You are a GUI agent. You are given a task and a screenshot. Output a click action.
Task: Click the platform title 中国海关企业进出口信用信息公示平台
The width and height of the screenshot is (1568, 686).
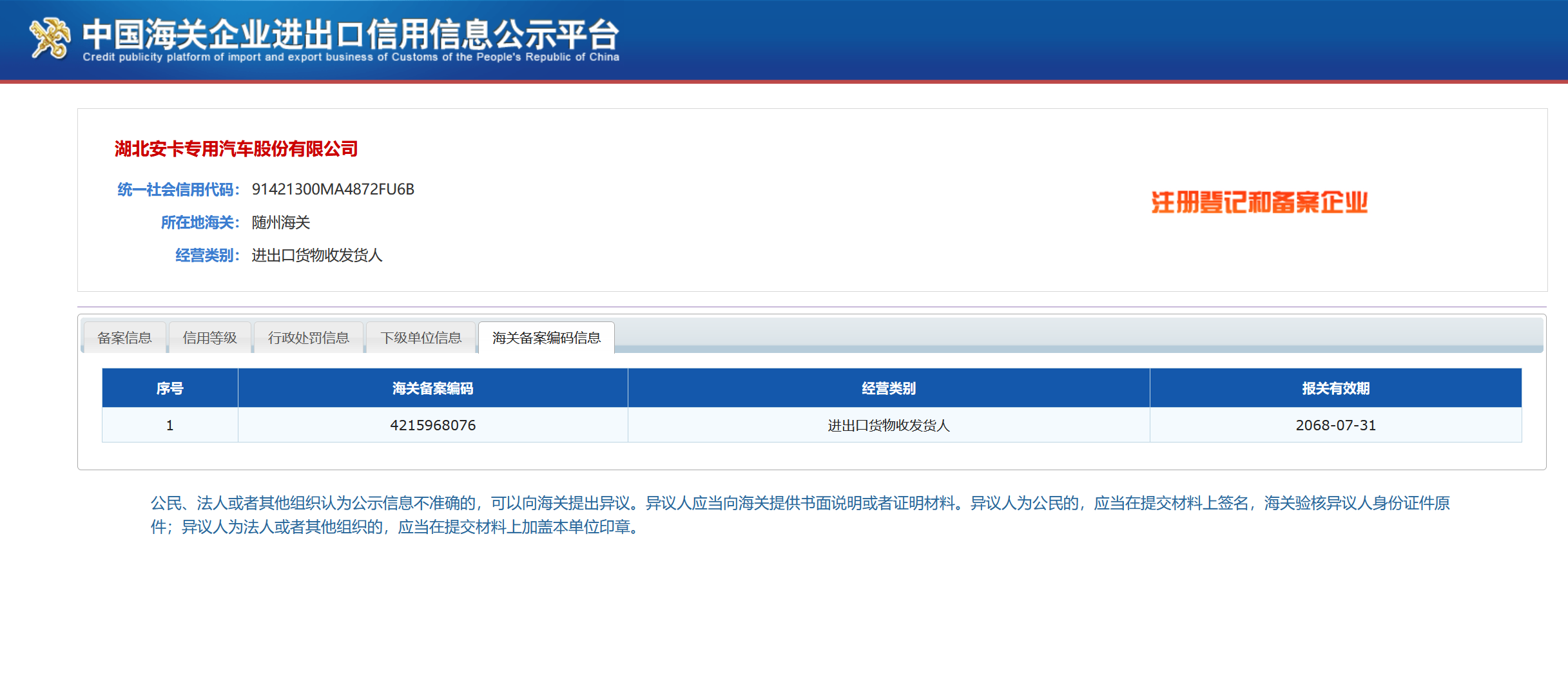[x=351, y=34]
